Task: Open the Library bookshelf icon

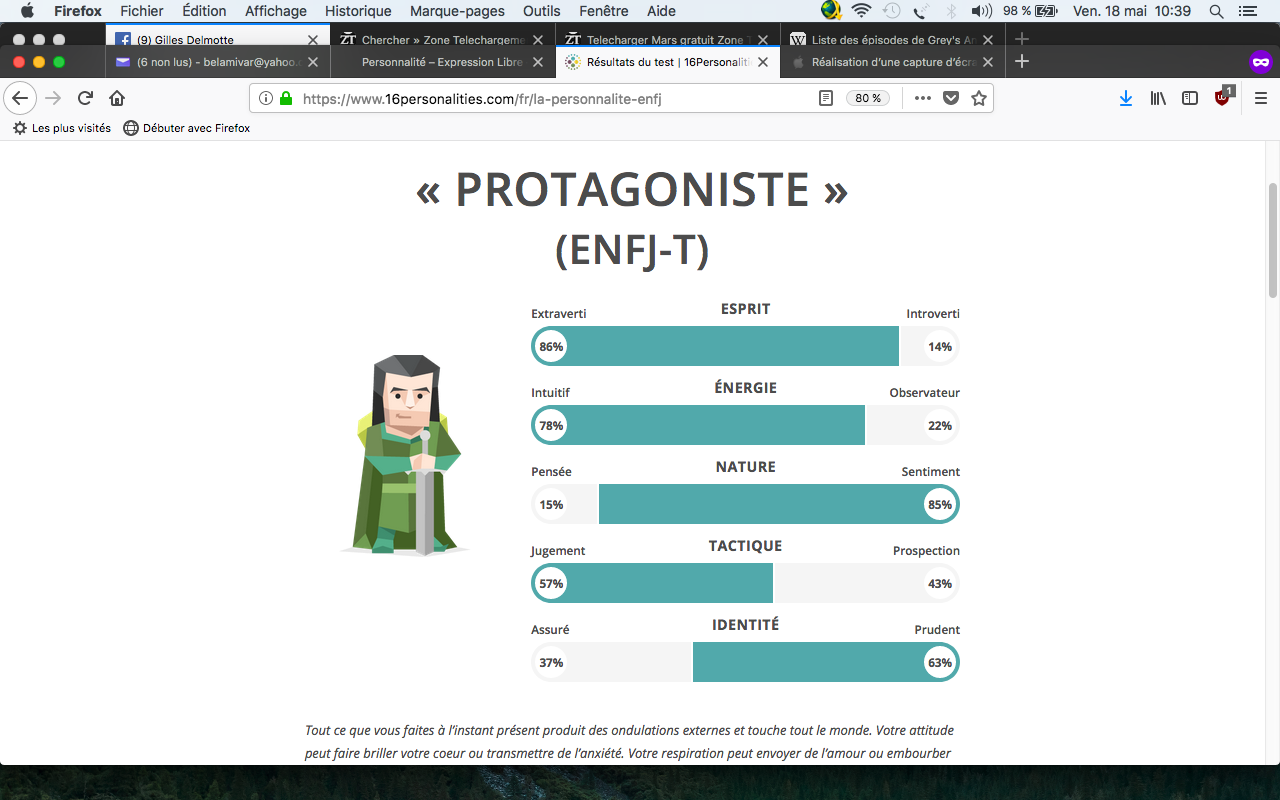Action: tap(1158, 98)
